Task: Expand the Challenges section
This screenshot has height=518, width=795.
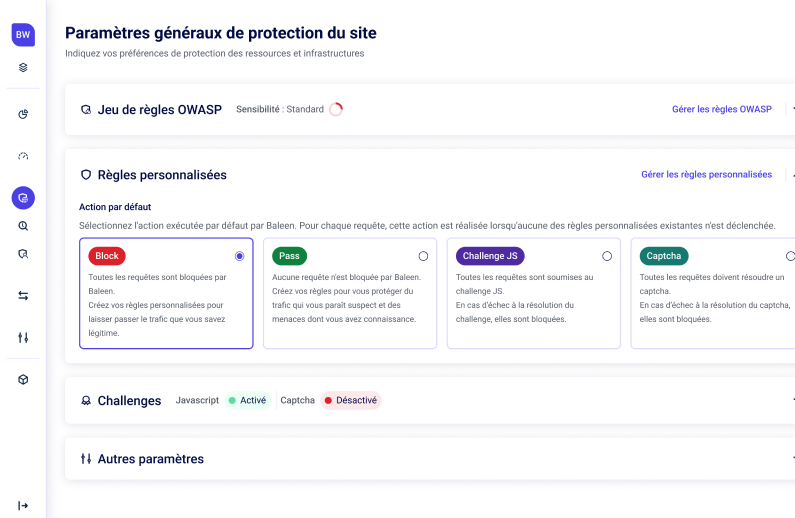Action: click(792, 400)
